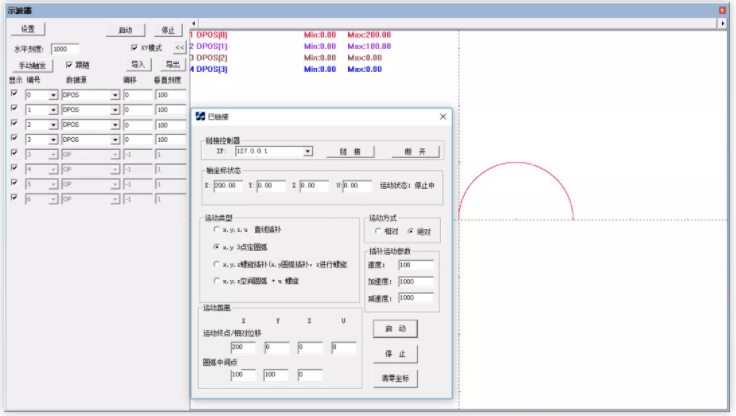The height and width of the screenshot is (416, 736).
Task: Click the 'Max:100.00' value text
Action: (x=369, y=46)
